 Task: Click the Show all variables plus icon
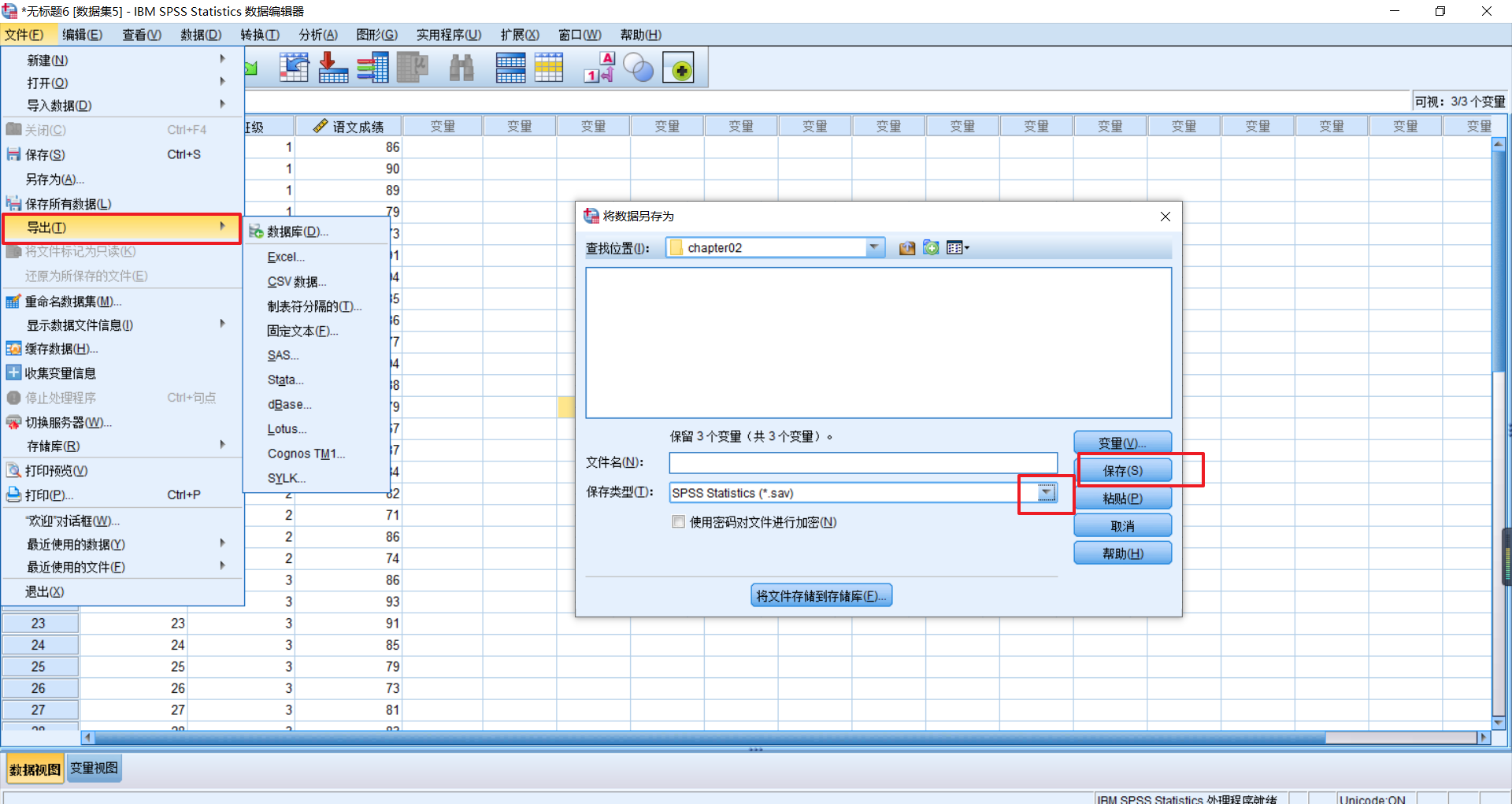[679, 69]
